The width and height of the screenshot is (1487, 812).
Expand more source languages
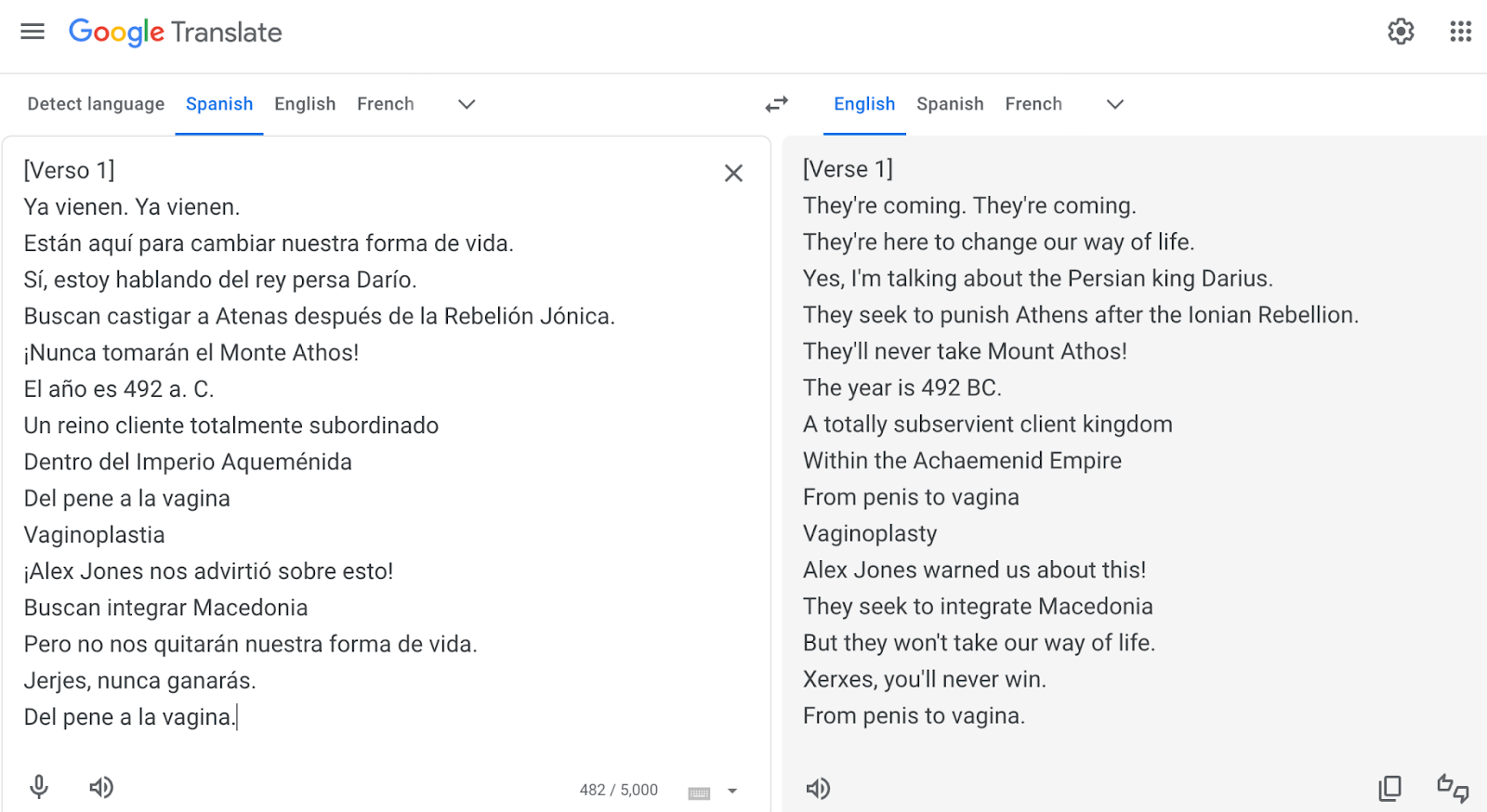coord(467,104)
